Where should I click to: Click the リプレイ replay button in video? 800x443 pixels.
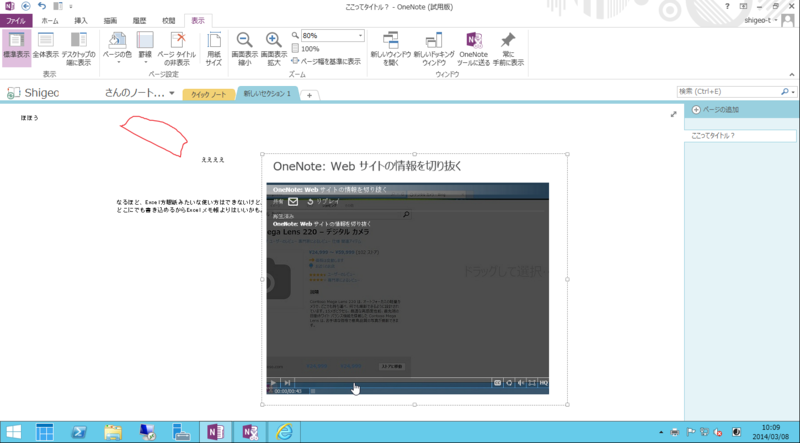pos(323,202)
